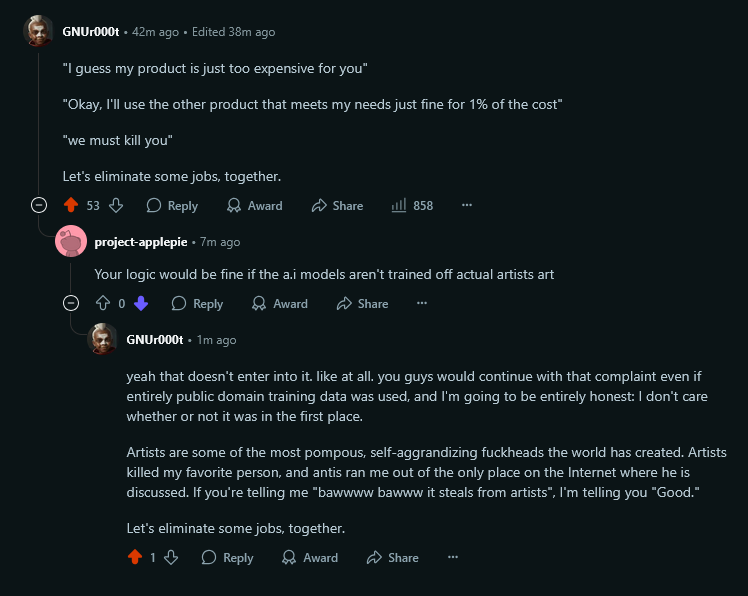This screenshot has height=596, width=748.
Task: Reply to project-applepie's comment
Action: (x=197, y=303)
